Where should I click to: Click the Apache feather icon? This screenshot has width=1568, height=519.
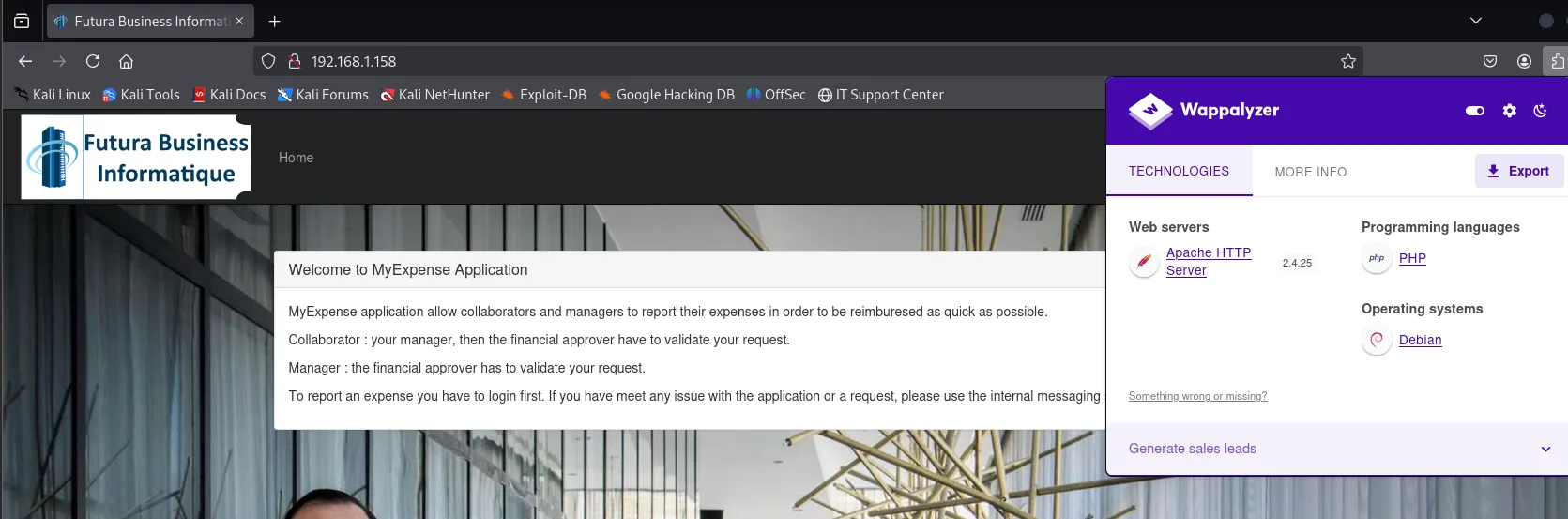point(1144,262)
